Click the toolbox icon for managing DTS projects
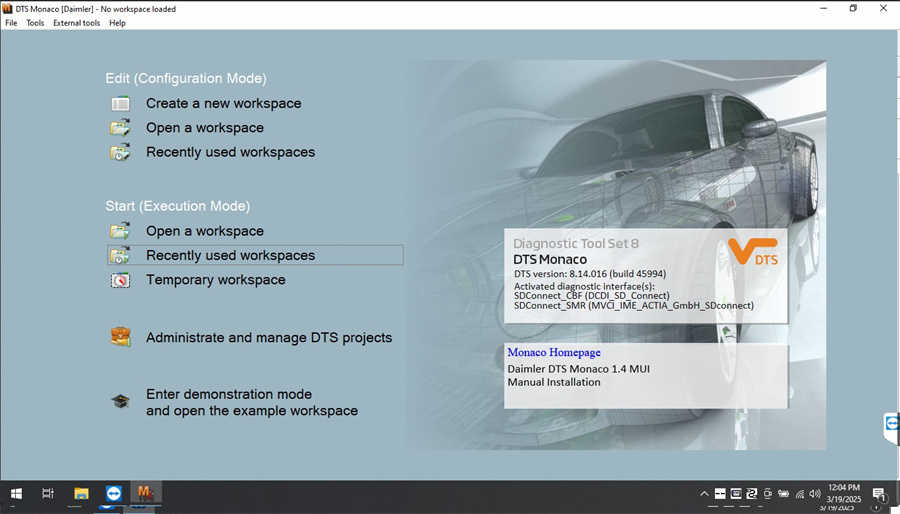Viewport: 900px width, 514px height. [x=120, y=337]
